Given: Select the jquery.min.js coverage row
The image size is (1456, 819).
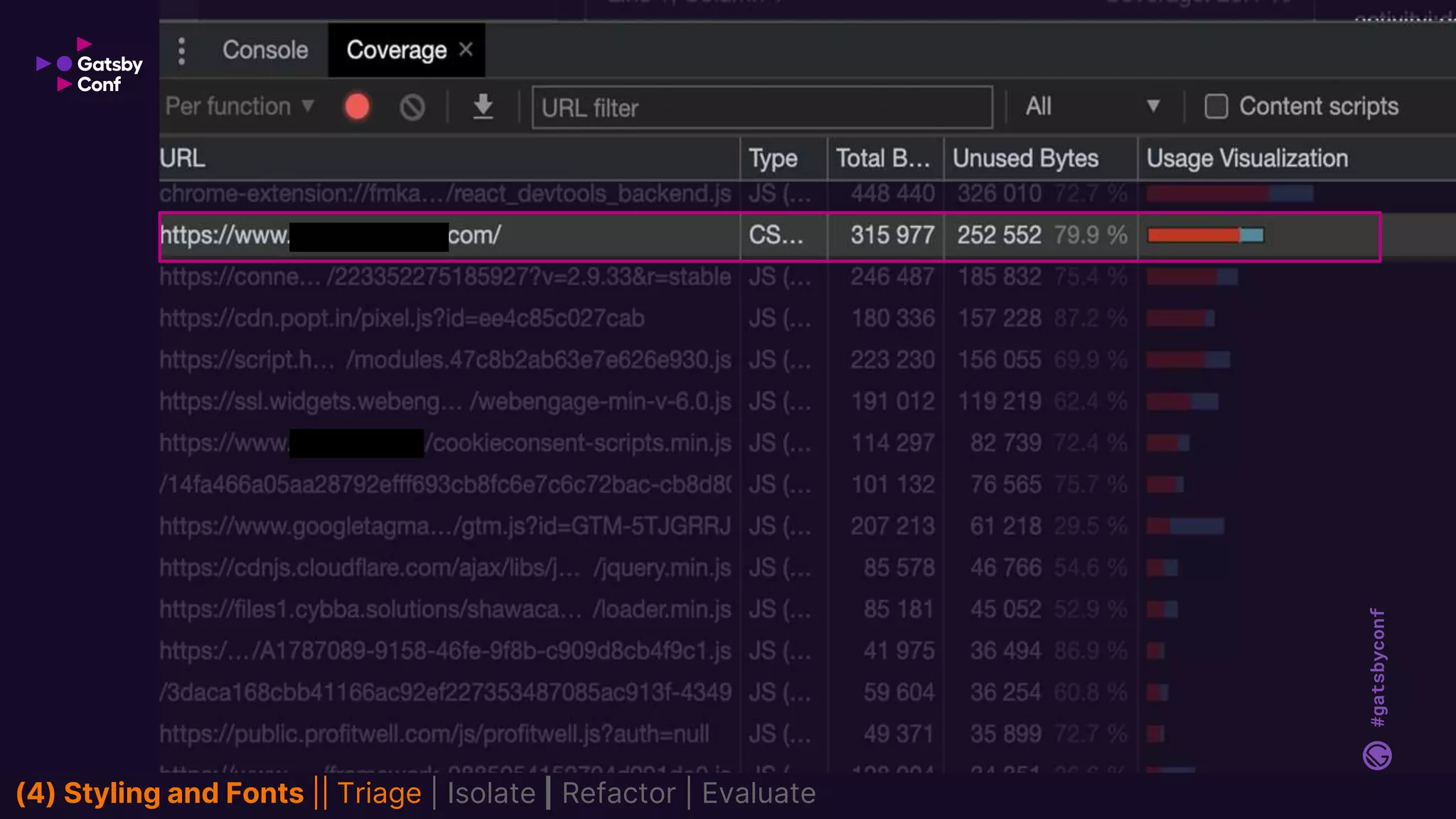Looking at the screenshot, I should (x=445, y=567).
